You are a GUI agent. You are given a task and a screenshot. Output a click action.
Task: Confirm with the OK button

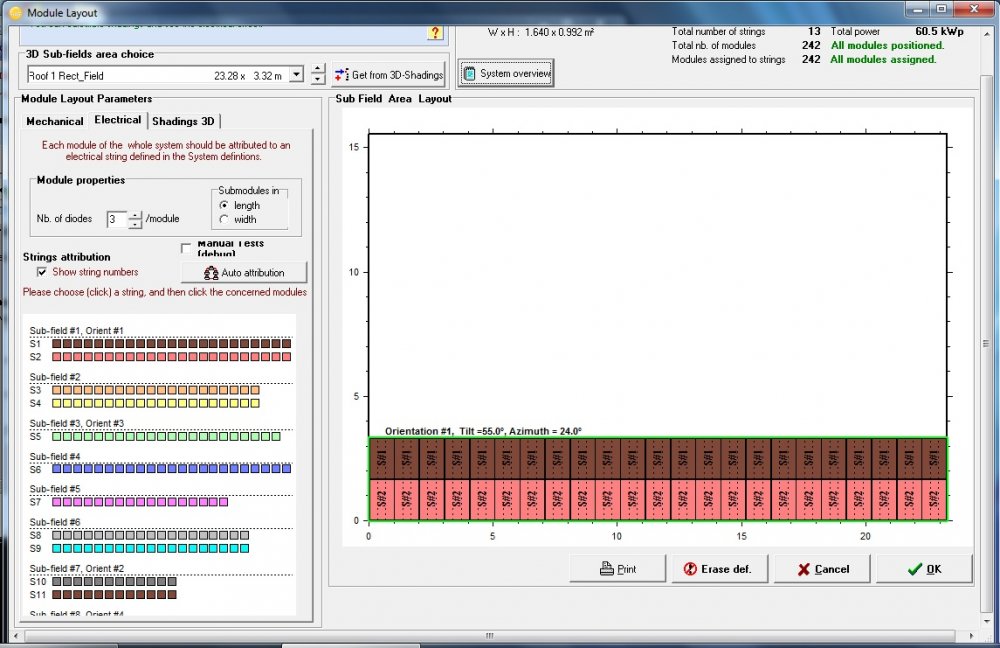(923, 569)
